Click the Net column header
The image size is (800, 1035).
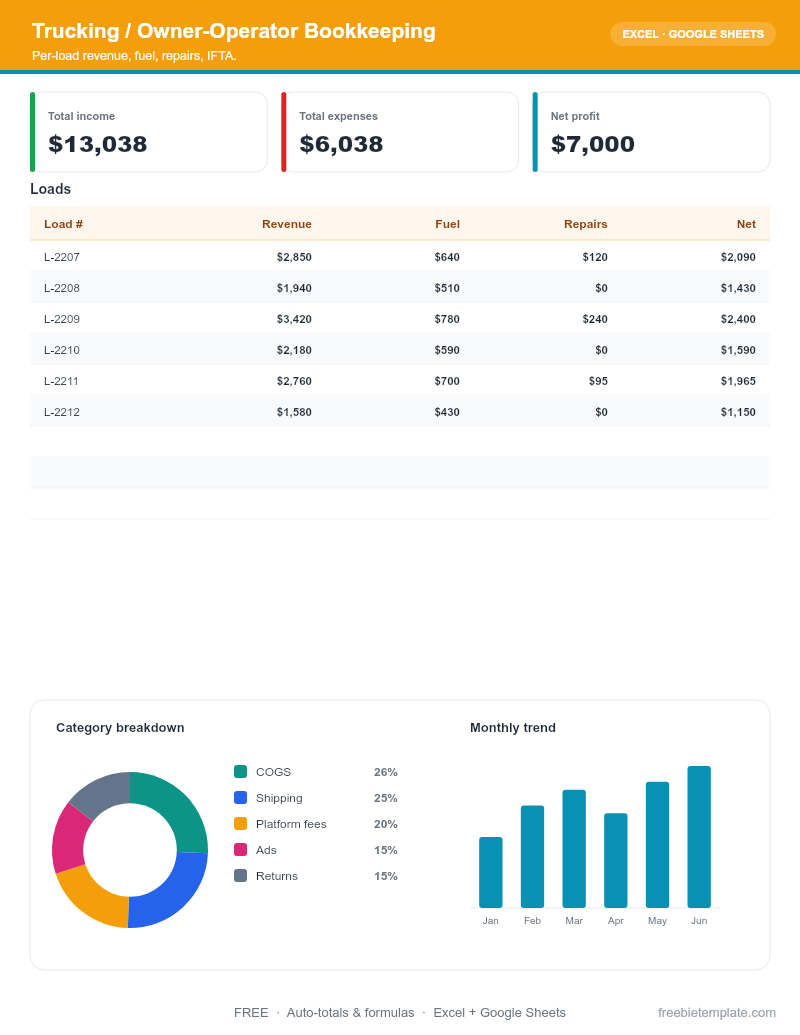coord(746,224)
